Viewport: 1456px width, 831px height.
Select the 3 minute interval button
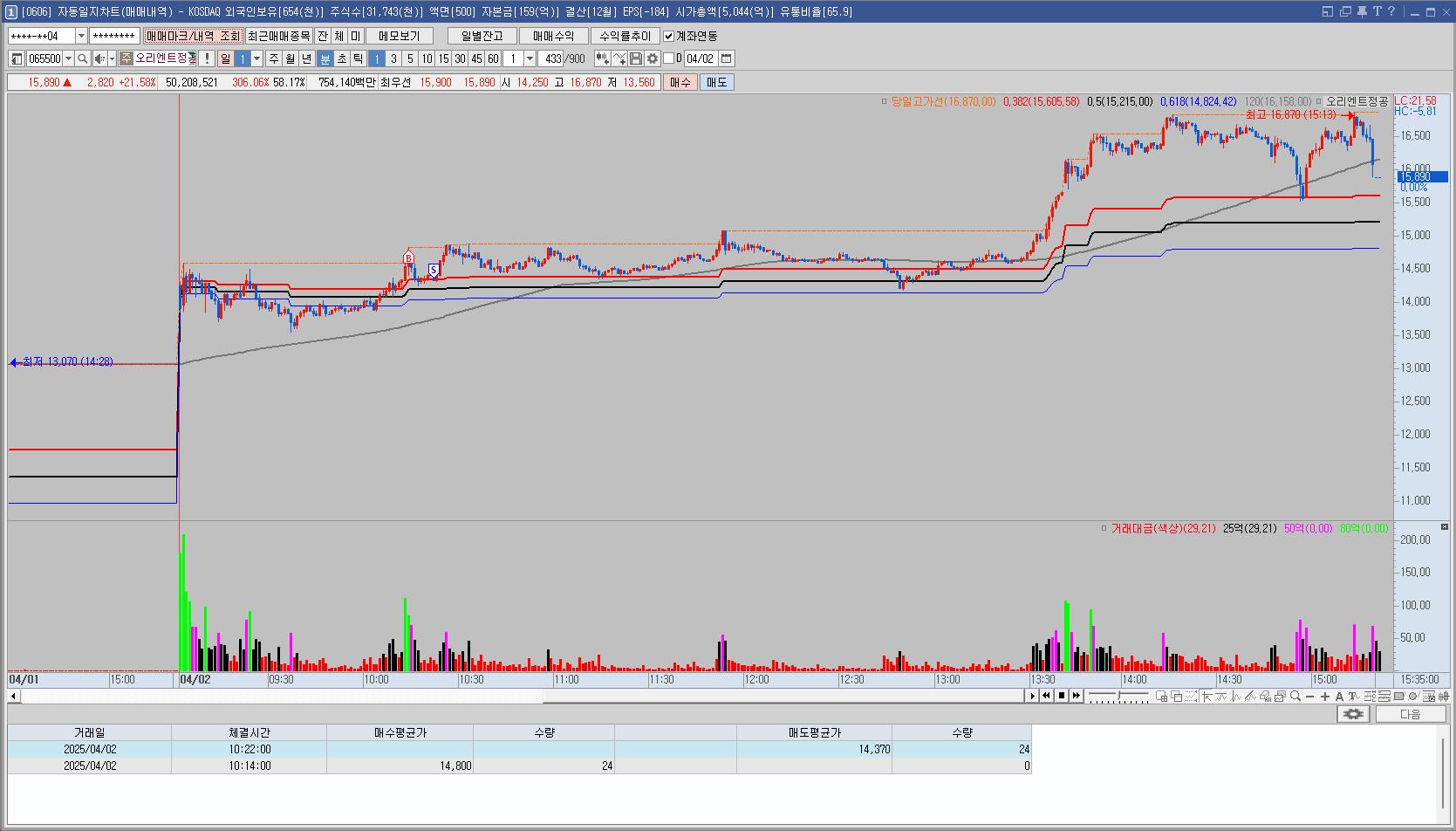[393, 58]
